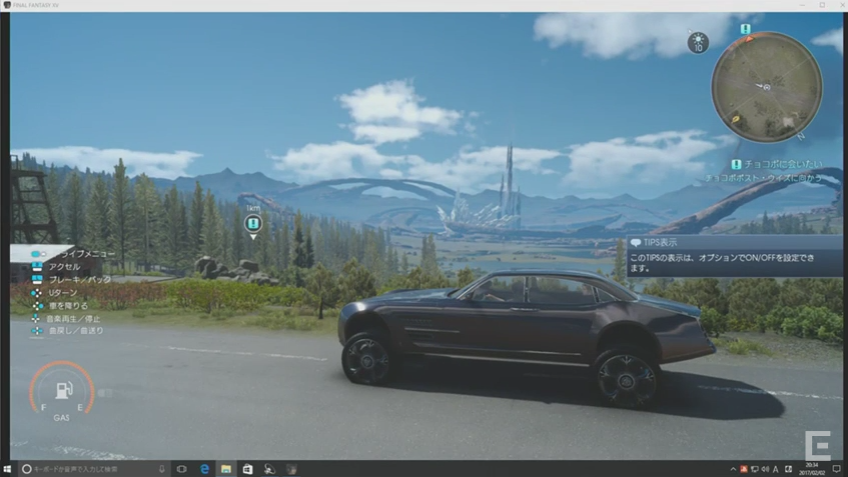Open the Windows Start menu

pyautogui.click(x=7, y=469)
